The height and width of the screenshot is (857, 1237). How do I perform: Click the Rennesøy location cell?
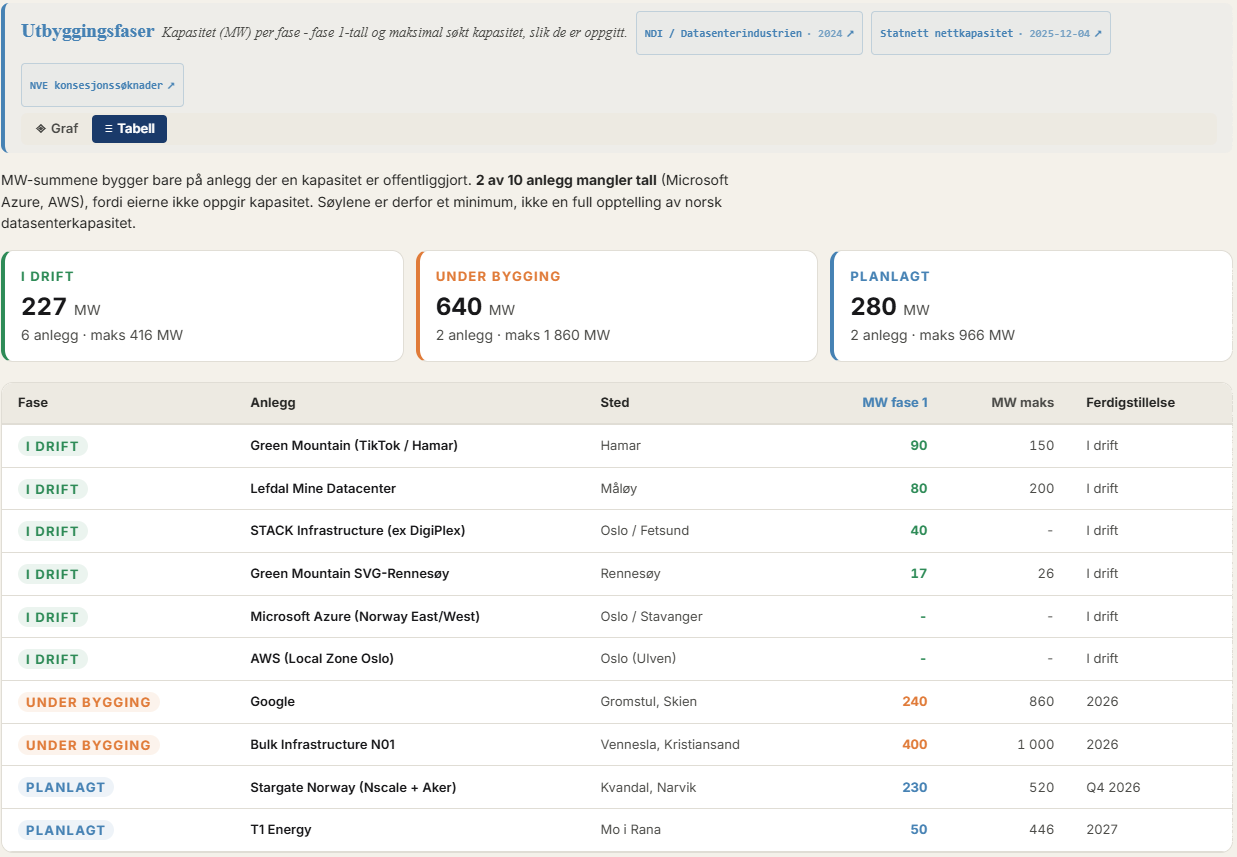[x=630, y=573]
